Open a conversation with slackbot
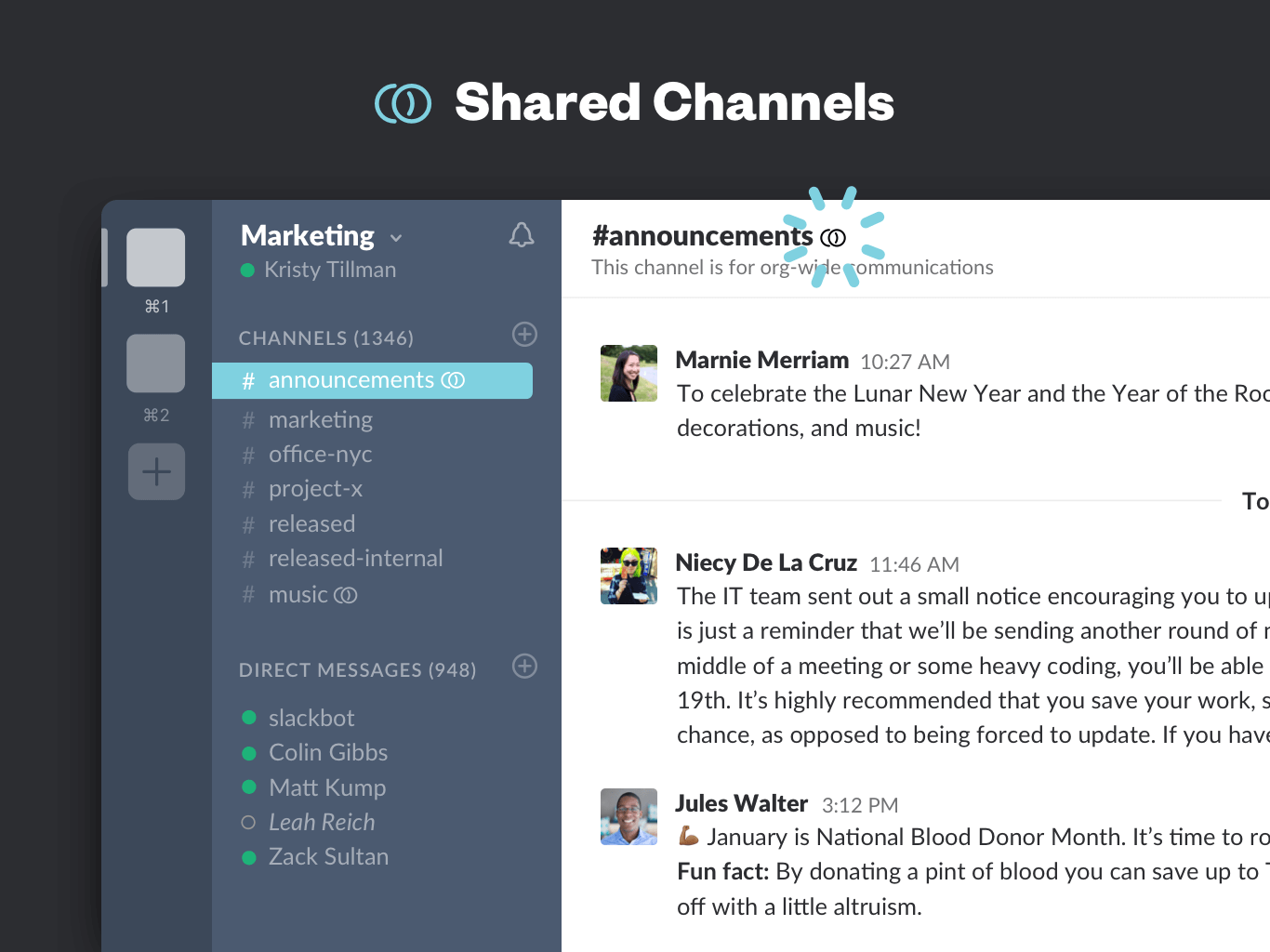Image resolution: width=1270 pixels, height=952 pixels. point(311,718)
